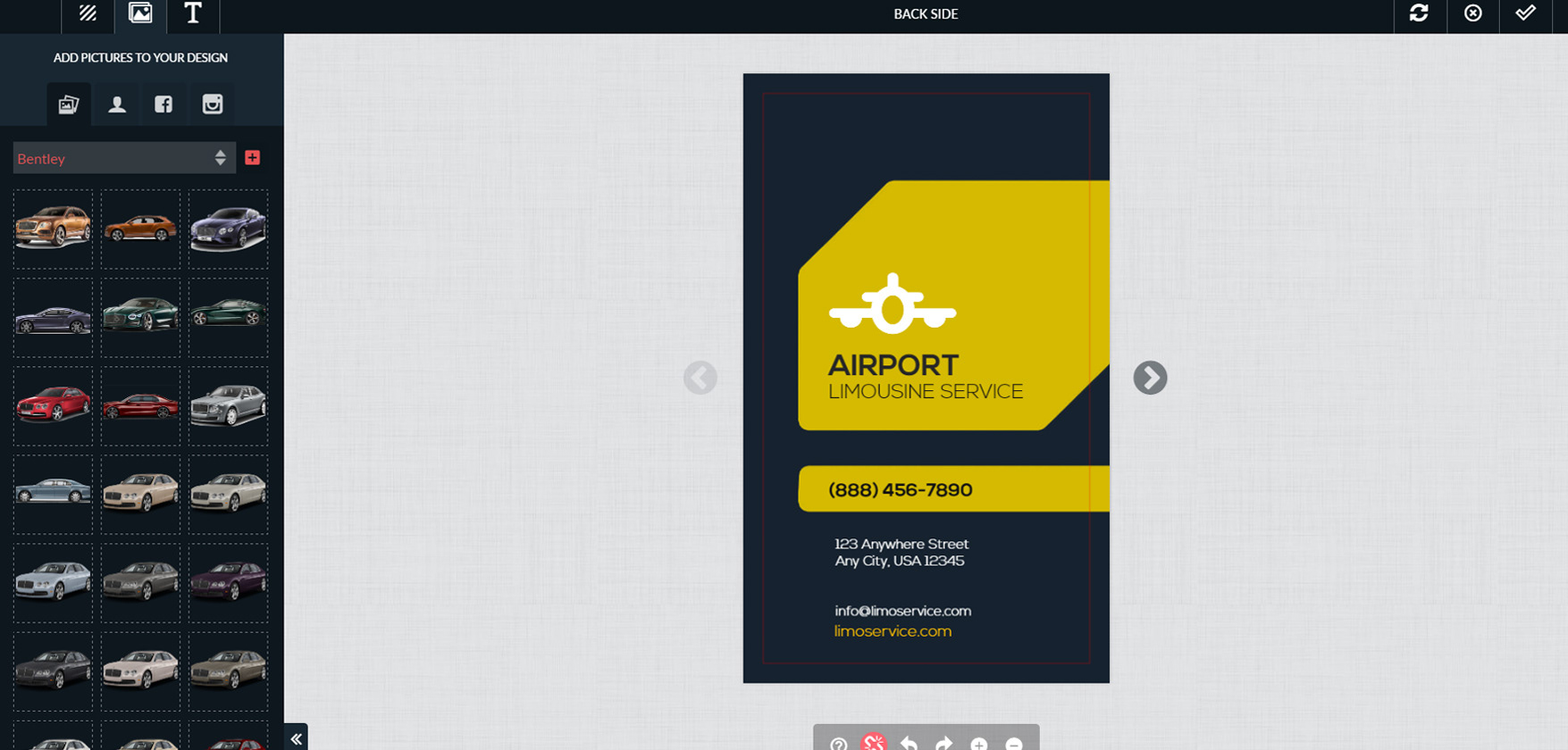
Task: Open the Facebook pictures source tab
Action: coord(164,104)
